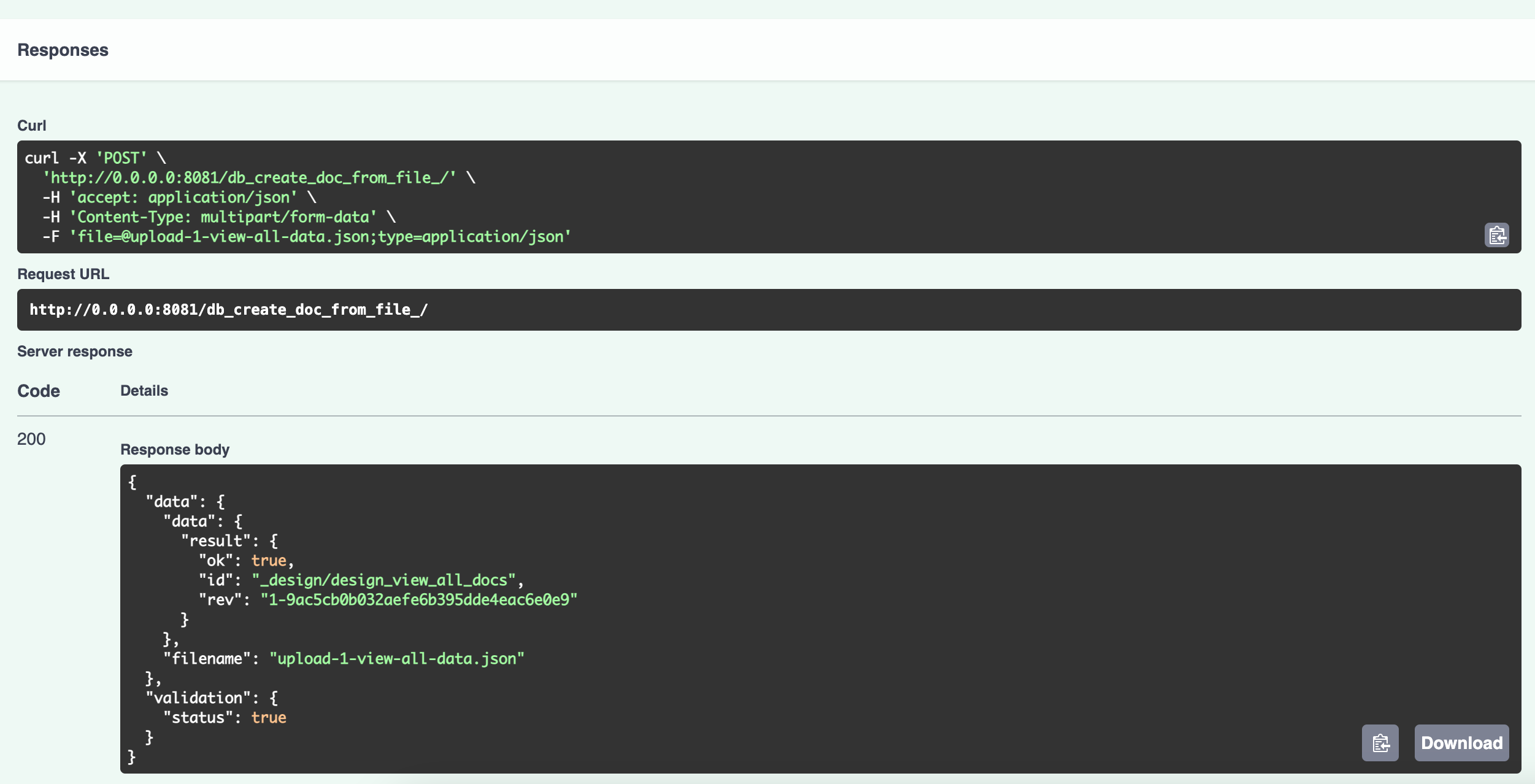Image resolution: width=1535 pixels, height=784 pixels.
Task: Click the Responses section header
Action: [63, 50]
